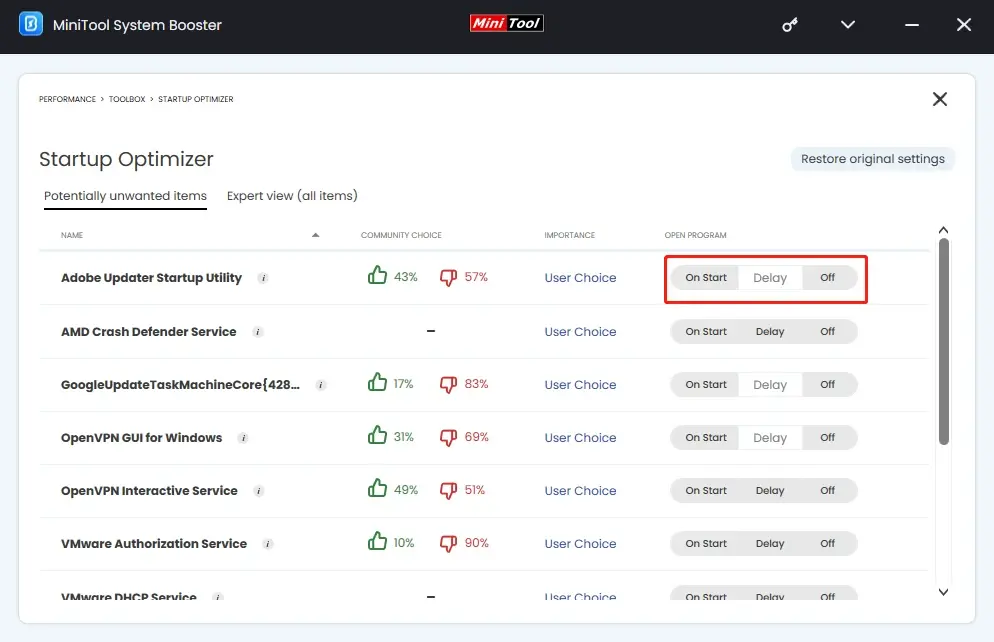Turn Off AMD Crash Defender Service
994x642 pixels.
828,331
